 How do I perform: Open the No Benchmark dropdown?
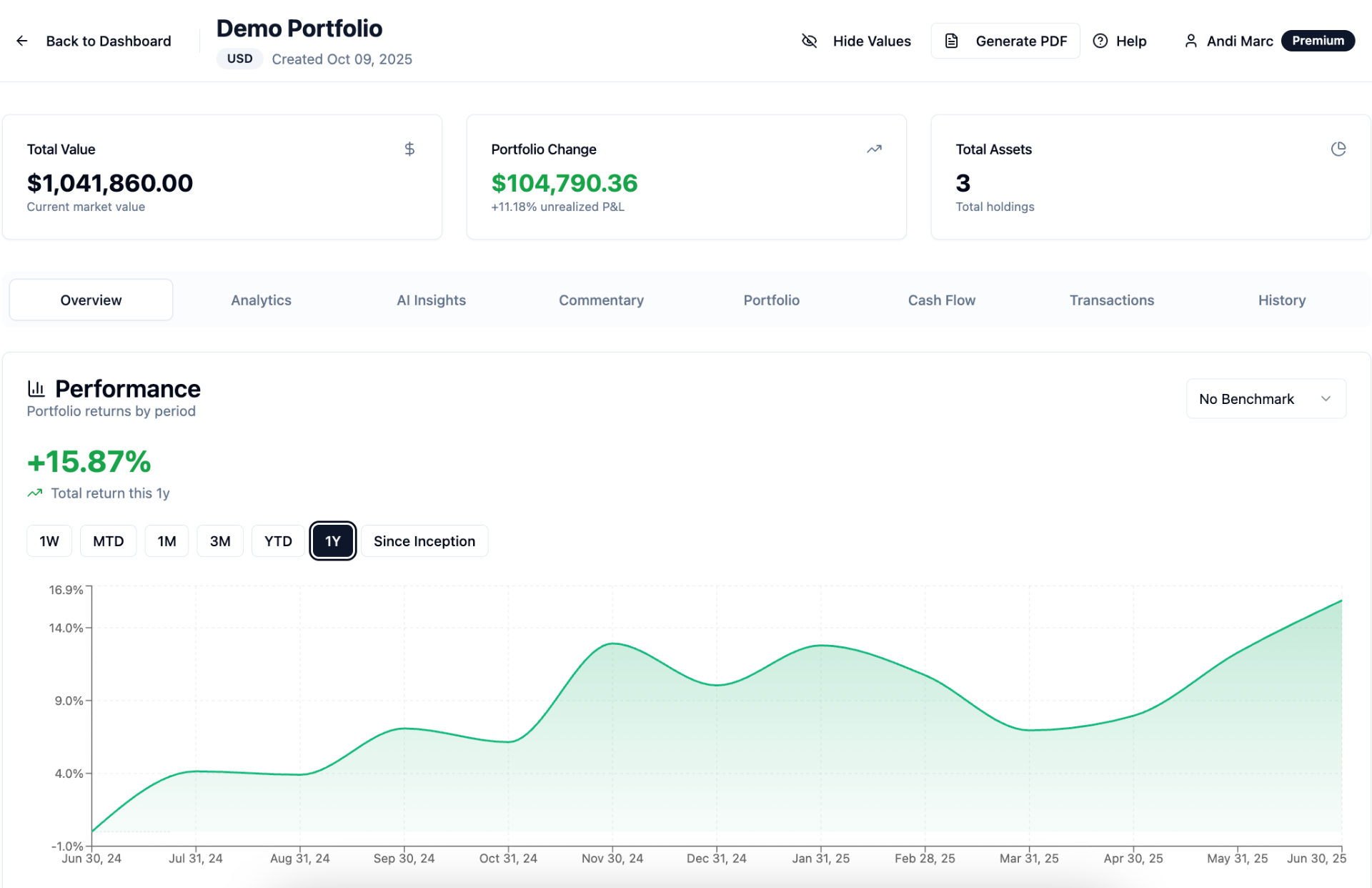point(1265,398)
